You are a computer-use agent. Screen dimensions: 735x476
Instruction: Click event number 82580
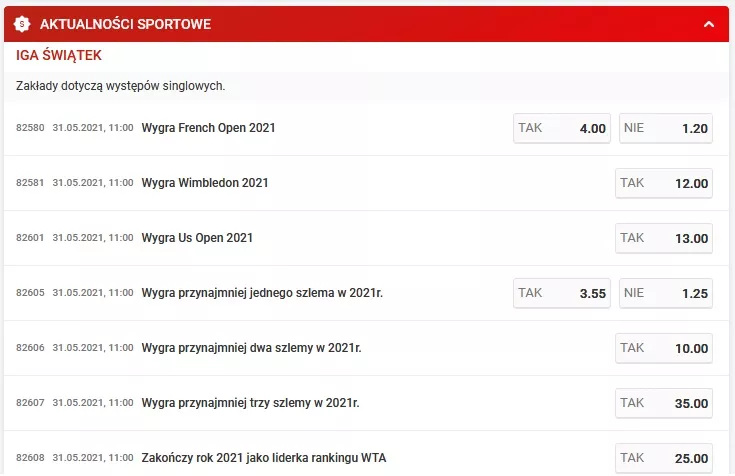tap(30, 128)
